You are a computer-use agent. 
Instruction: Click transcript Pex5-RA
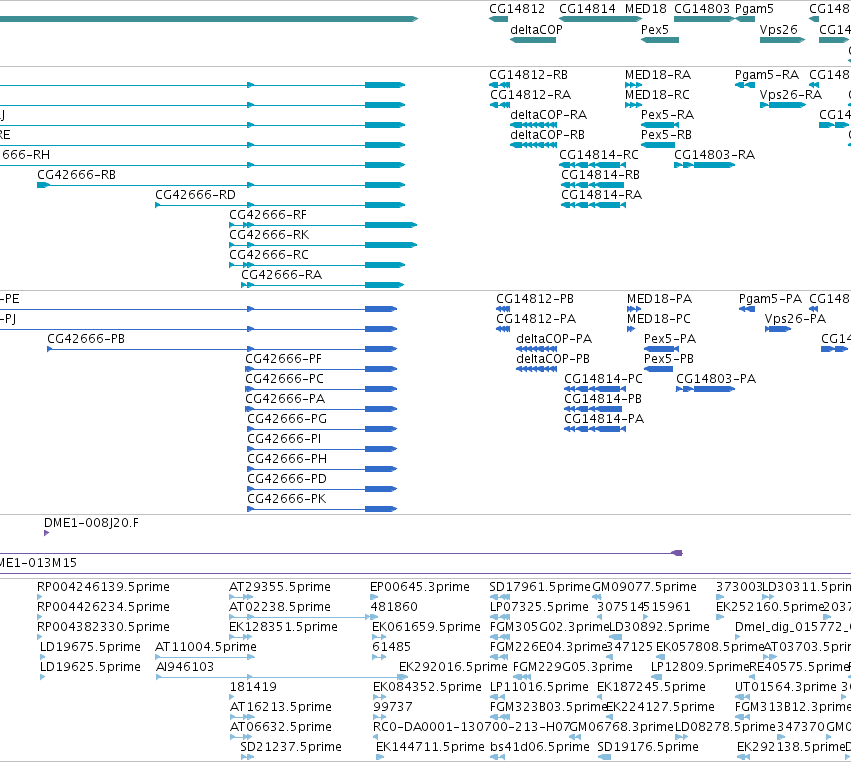(x=667, y=115)
